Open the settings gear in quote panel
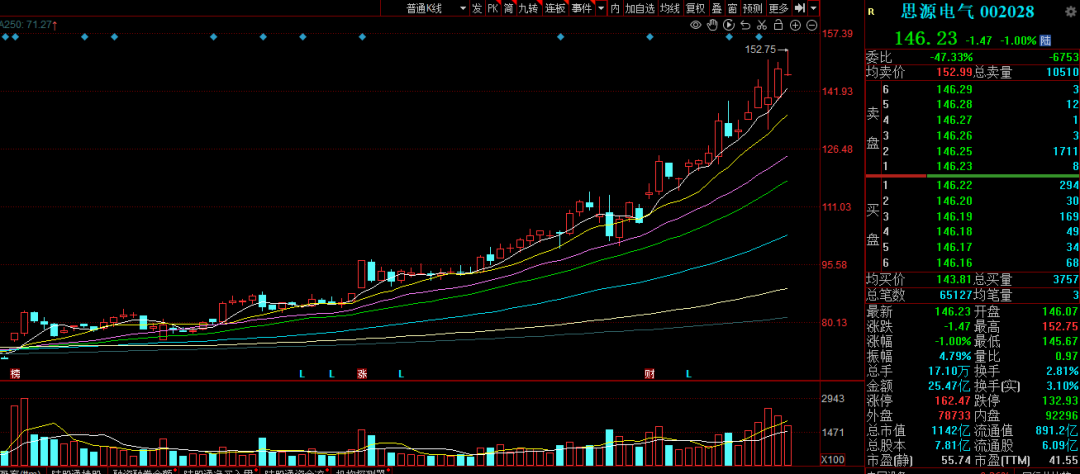Image resolution: width=1080 pixels, height=474 pixels. click(1072, 13)
